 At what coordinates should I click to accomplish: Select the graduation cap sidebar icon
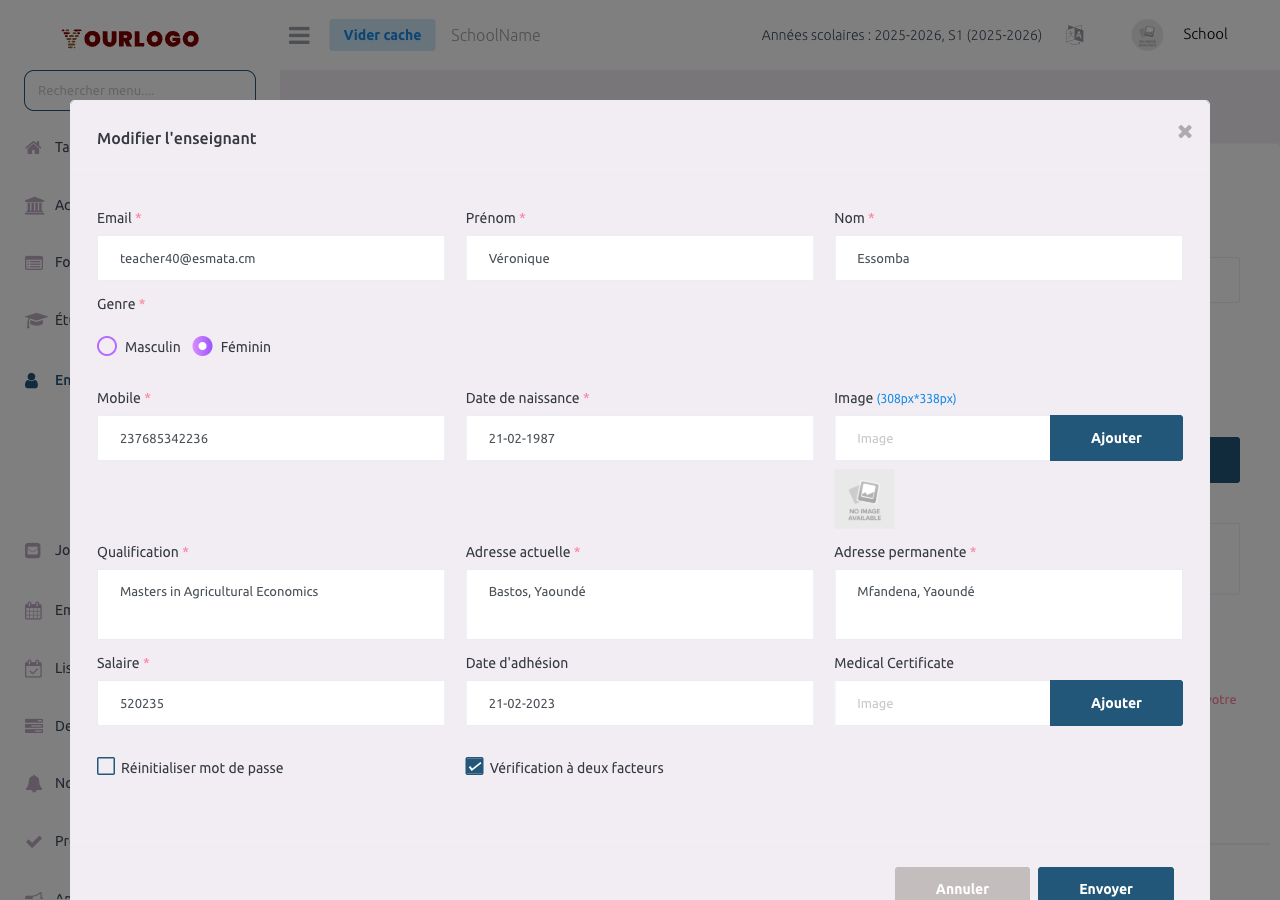36,320
